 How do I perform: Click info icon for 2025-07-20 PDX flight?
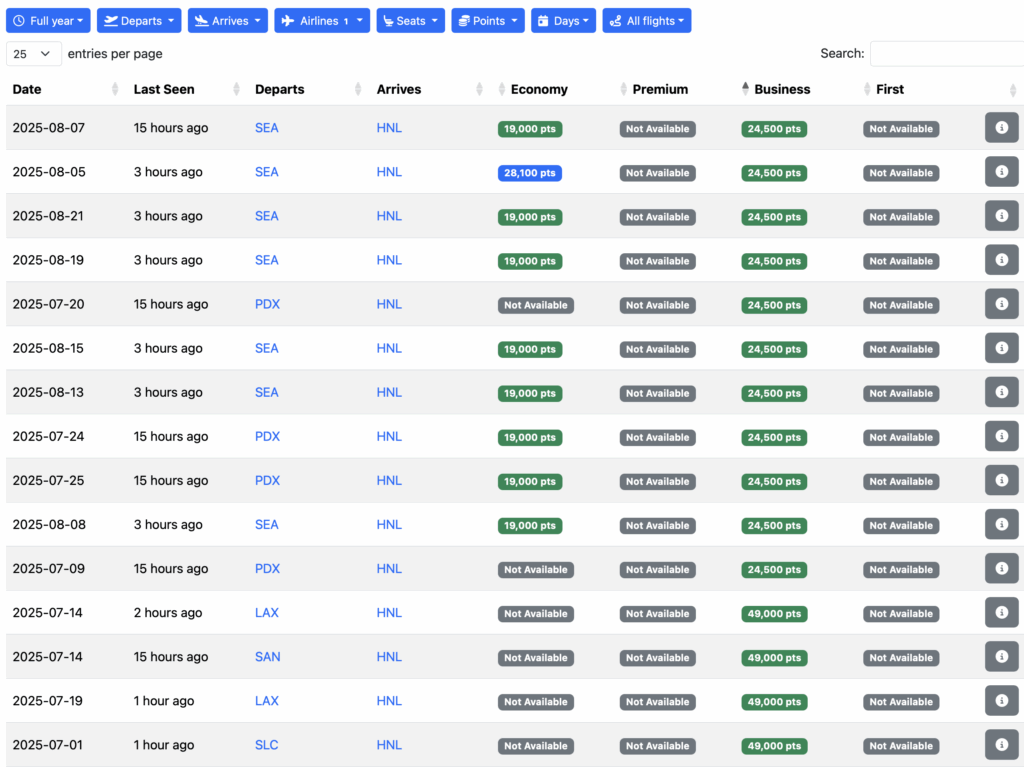[x=1001, y=304]
